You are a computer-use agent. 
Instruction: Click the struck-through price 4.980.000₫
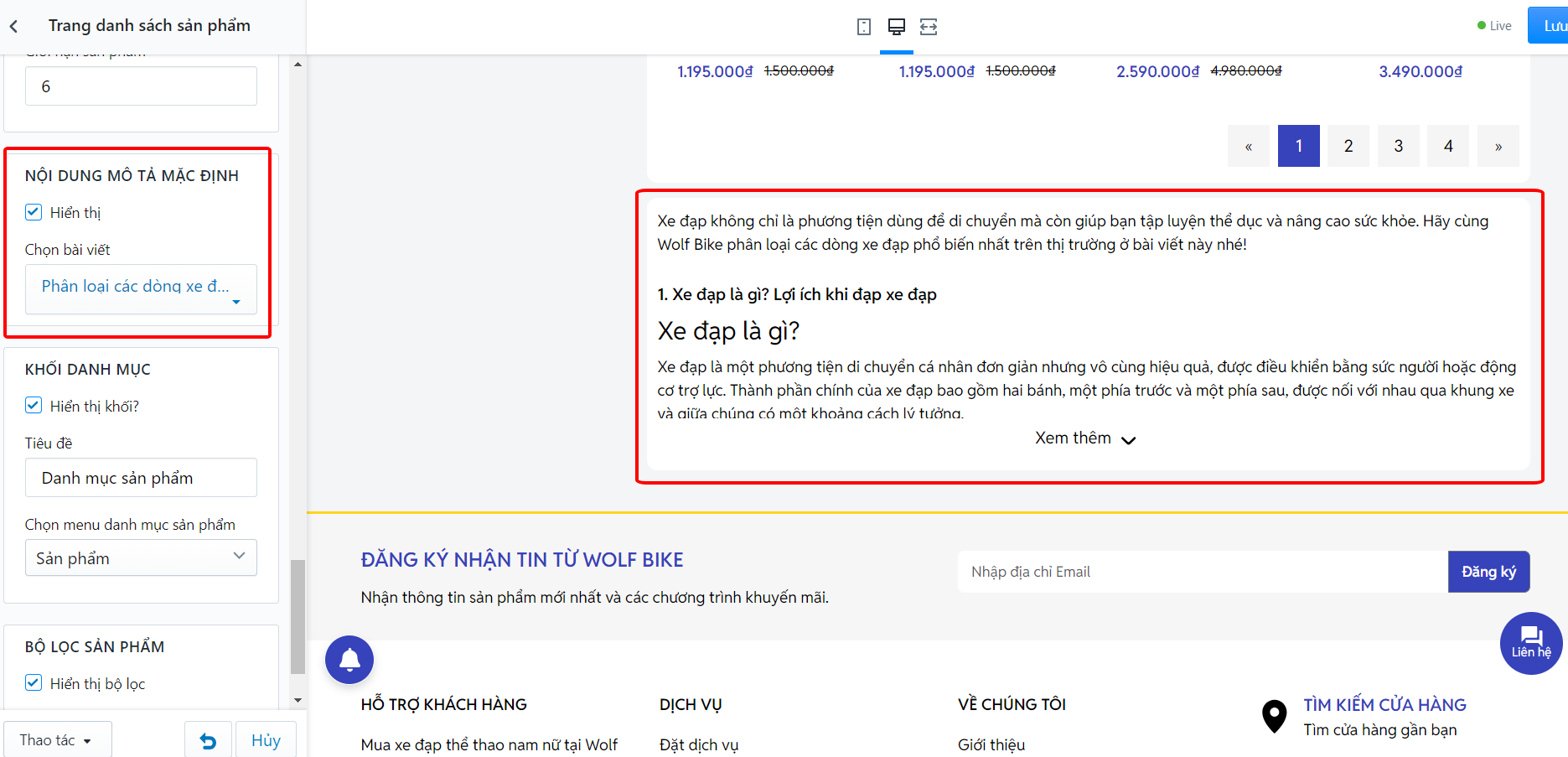[x=1246, y=70]
